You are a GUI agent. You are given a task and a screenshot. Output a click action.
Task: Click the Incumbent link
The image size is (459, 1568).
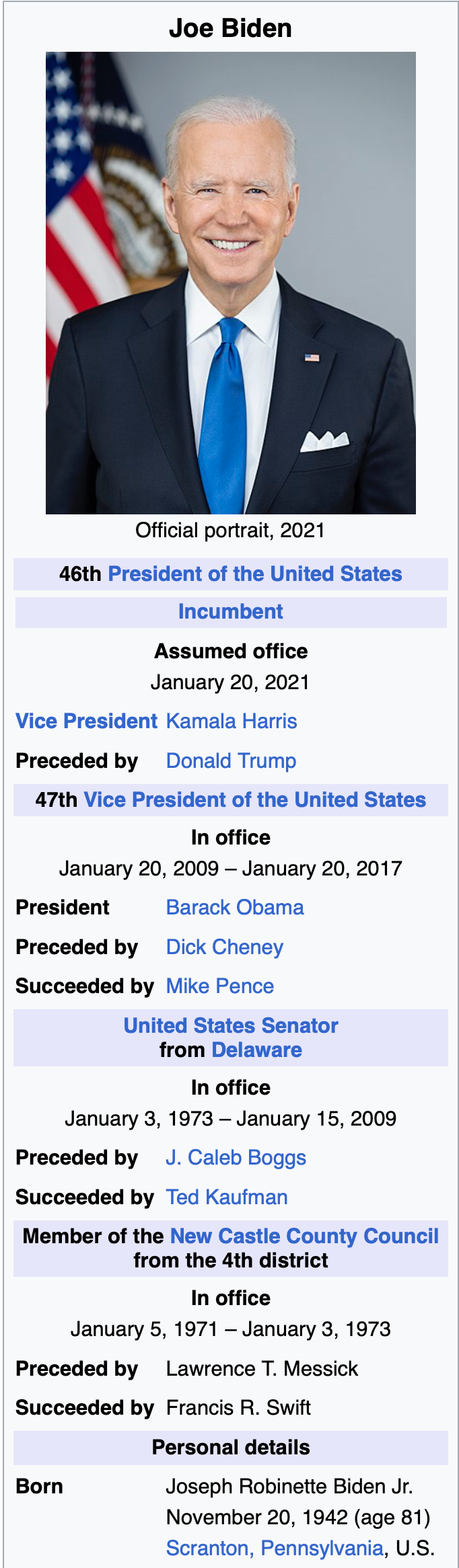(x=231, y=611)
